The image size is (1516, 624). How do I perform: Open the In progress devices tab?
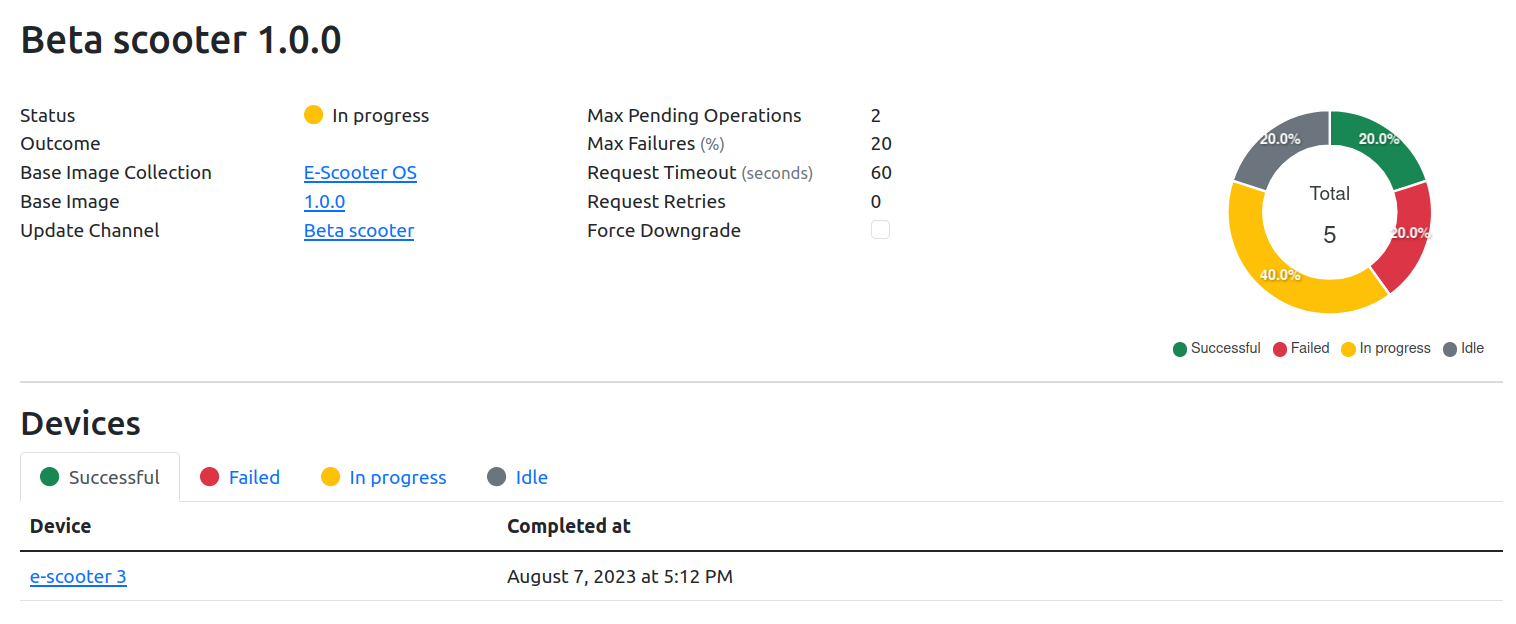click(x=384, y=477)
